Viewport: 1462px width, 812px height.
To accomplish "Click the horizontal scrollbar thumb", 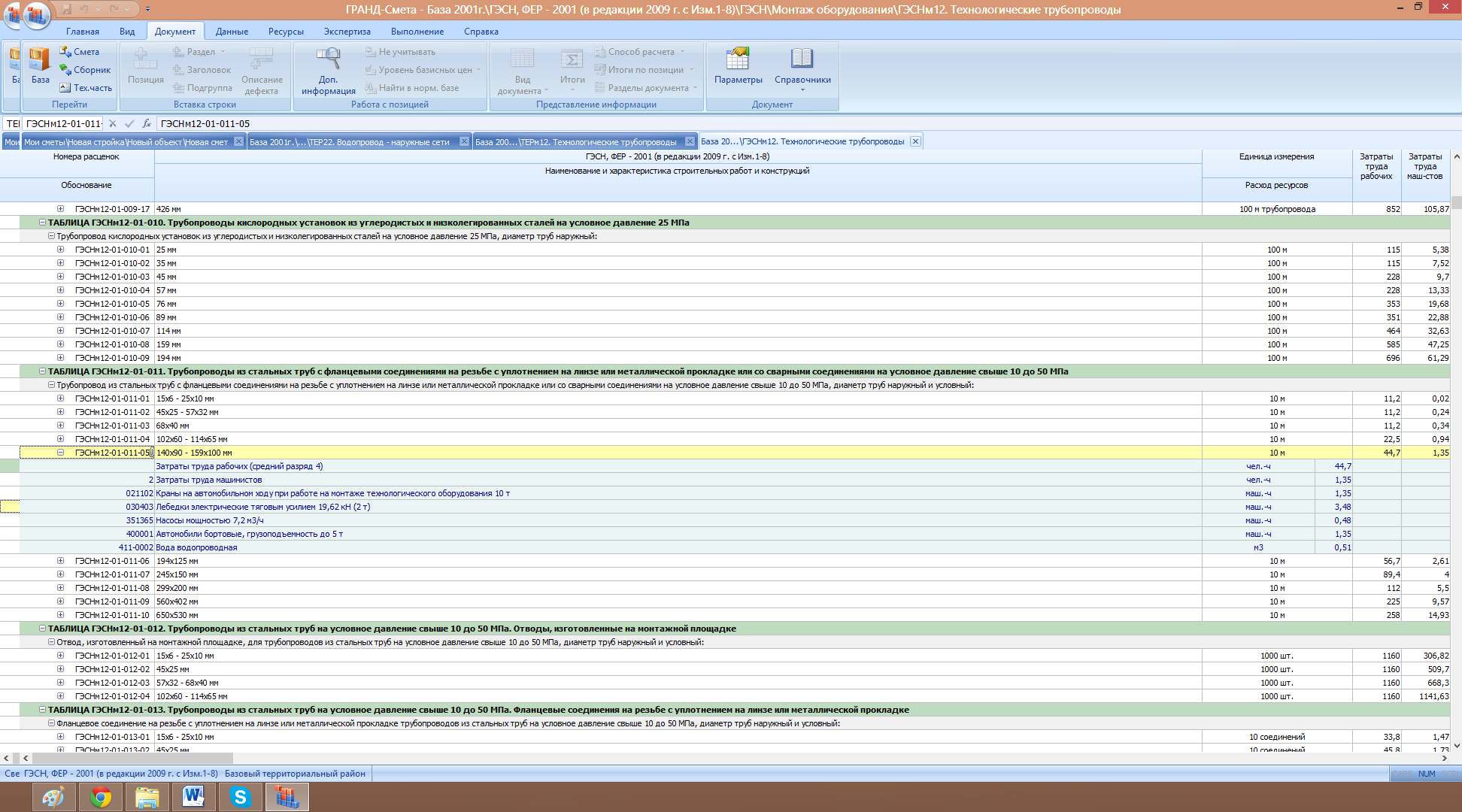I will tap(132, 759).
